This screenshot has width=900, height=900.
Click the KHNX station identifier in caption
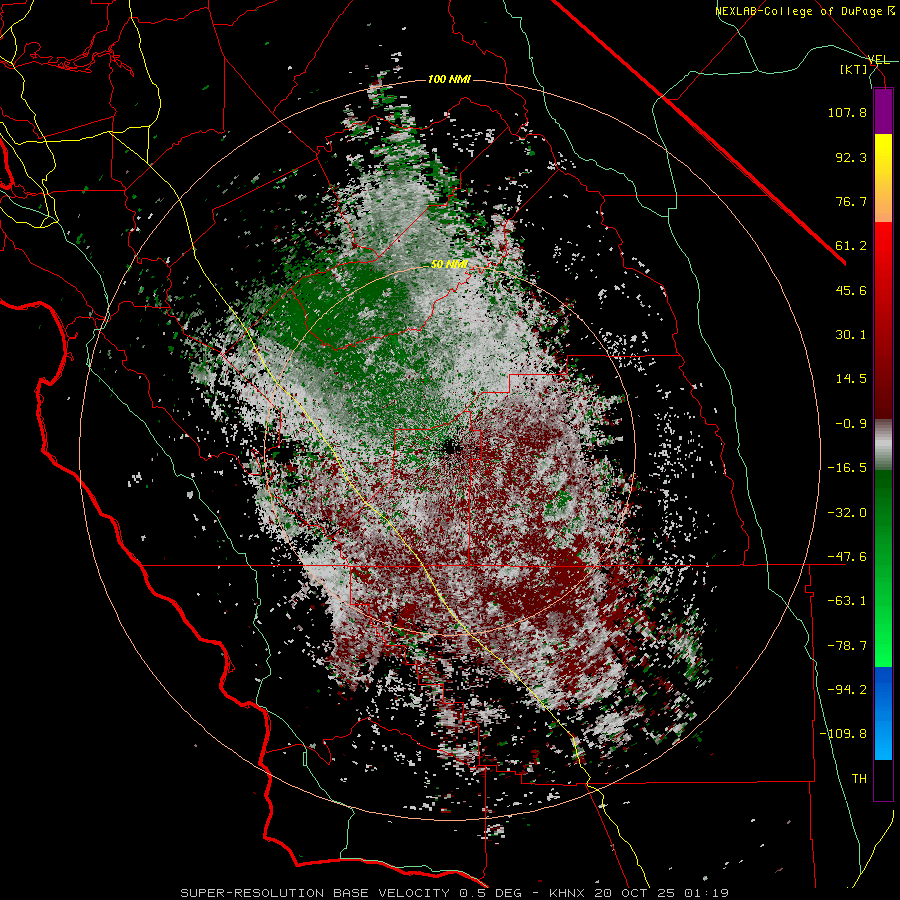(568, 893)
